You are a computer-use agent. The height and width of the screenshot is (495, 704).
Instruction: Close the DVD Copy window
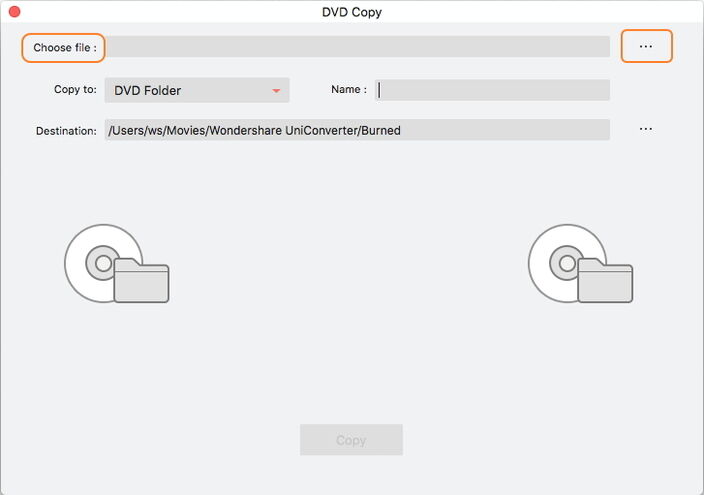coord(14,13)
